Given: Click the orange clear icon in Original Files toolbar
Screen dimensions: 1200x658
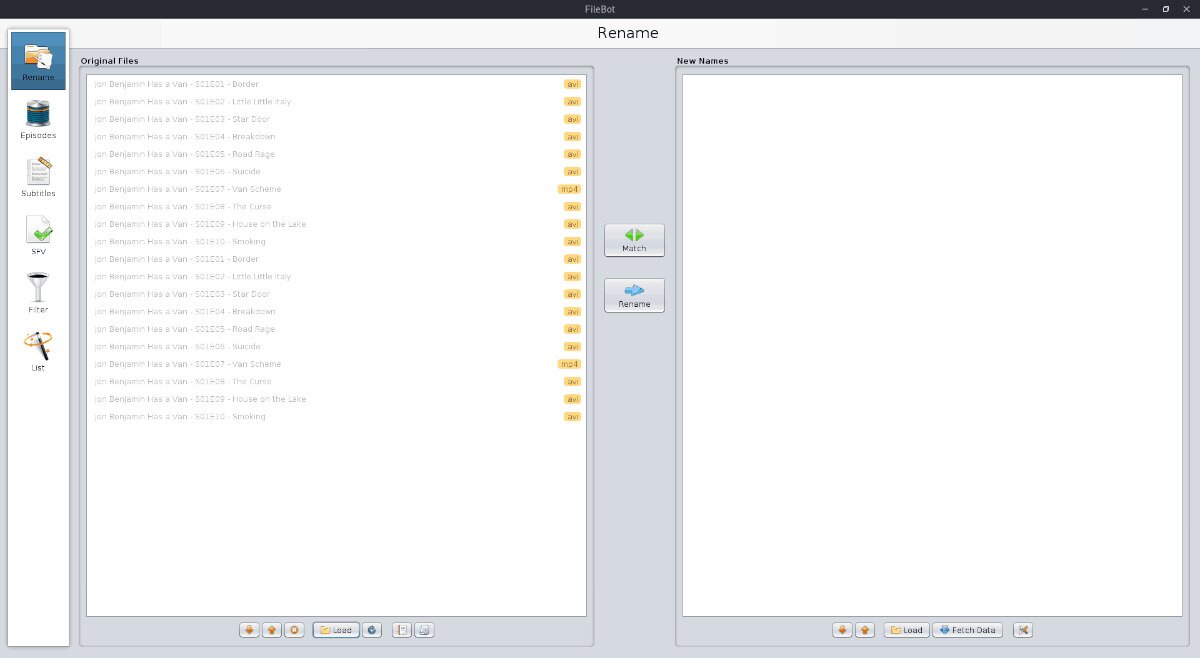Looking at the screenshot, I should tap(293, 630).
